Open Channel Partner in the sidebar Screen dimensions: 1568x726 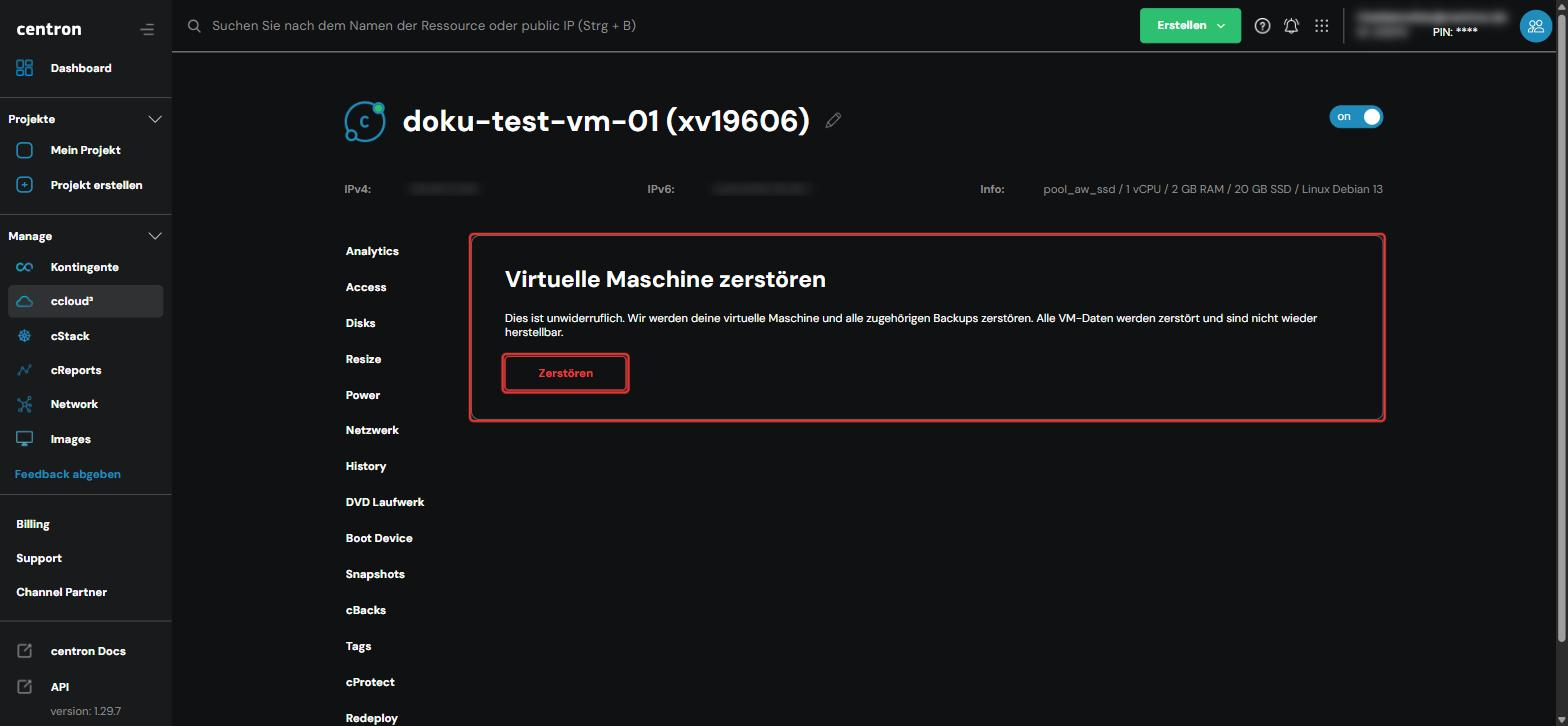(x=61, y=592)
